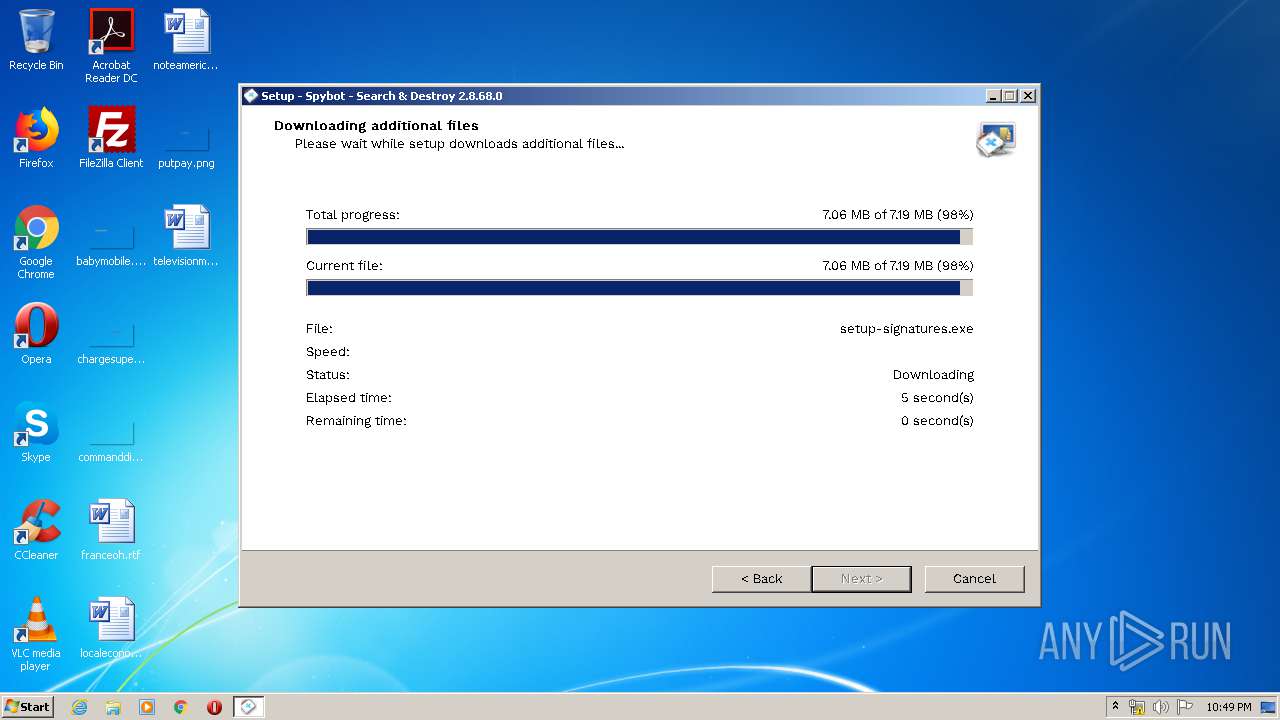This screenshot has width=1280, height=720.
Task: Click the Start button
Action: point(27,707)
